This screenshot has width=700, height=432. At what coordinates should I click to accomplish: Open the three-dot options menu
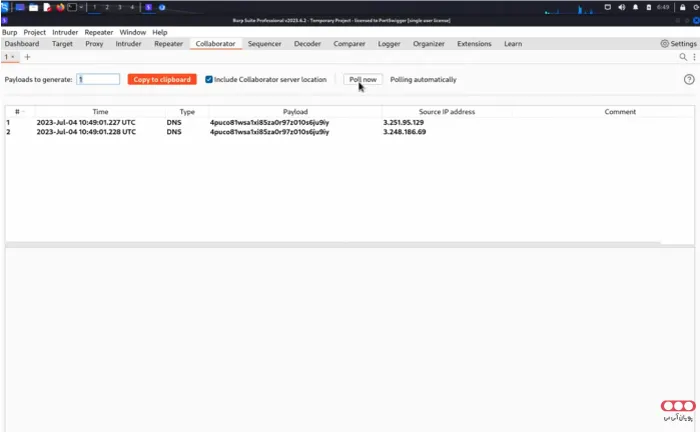694,57
